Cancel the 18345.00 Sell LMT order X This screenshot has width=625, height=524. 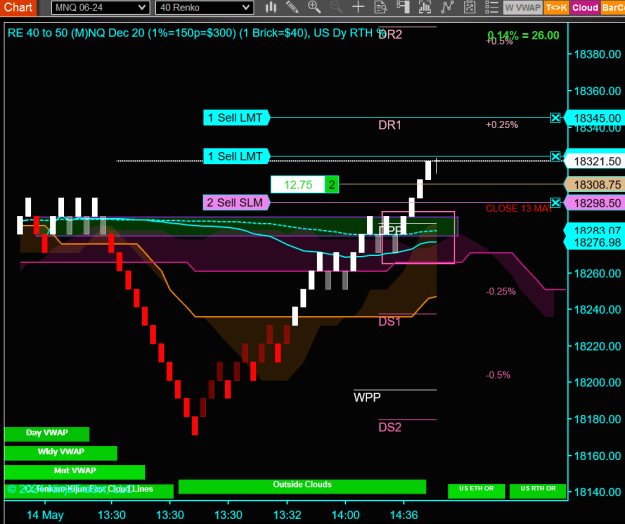tap(555, 118)
